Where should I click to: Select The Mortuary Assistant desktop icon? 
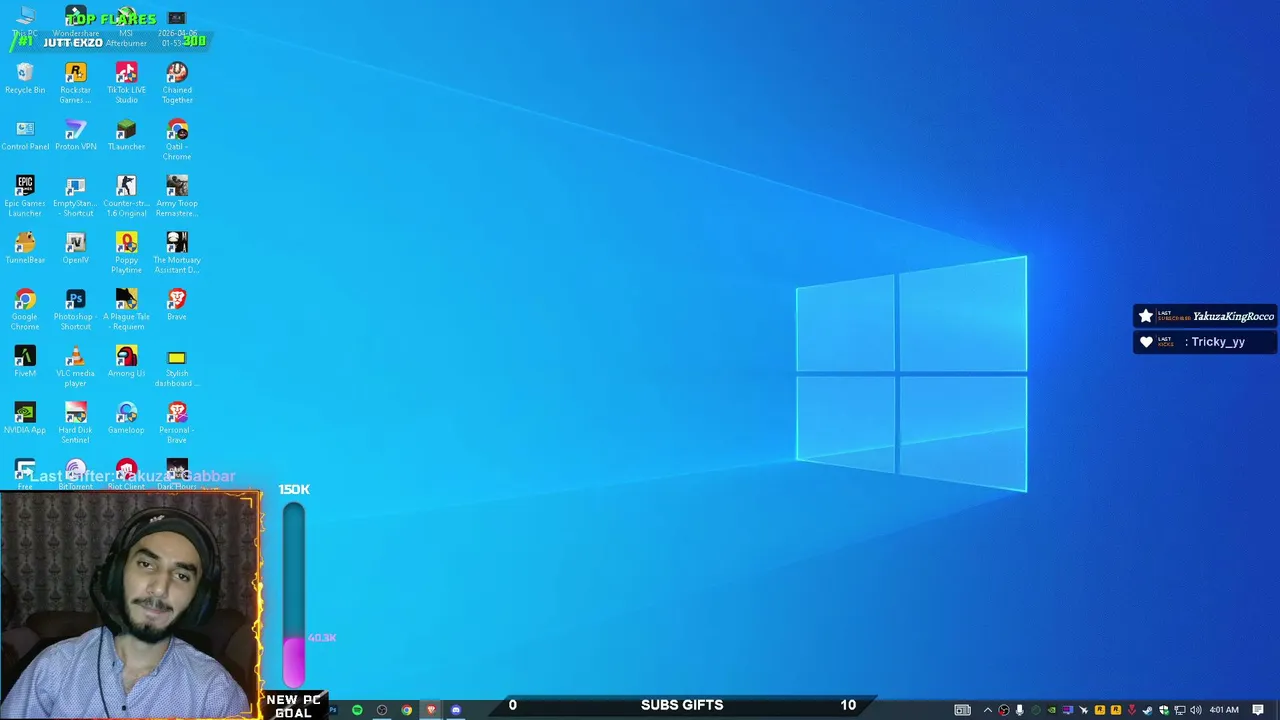[x=177, y=253]
